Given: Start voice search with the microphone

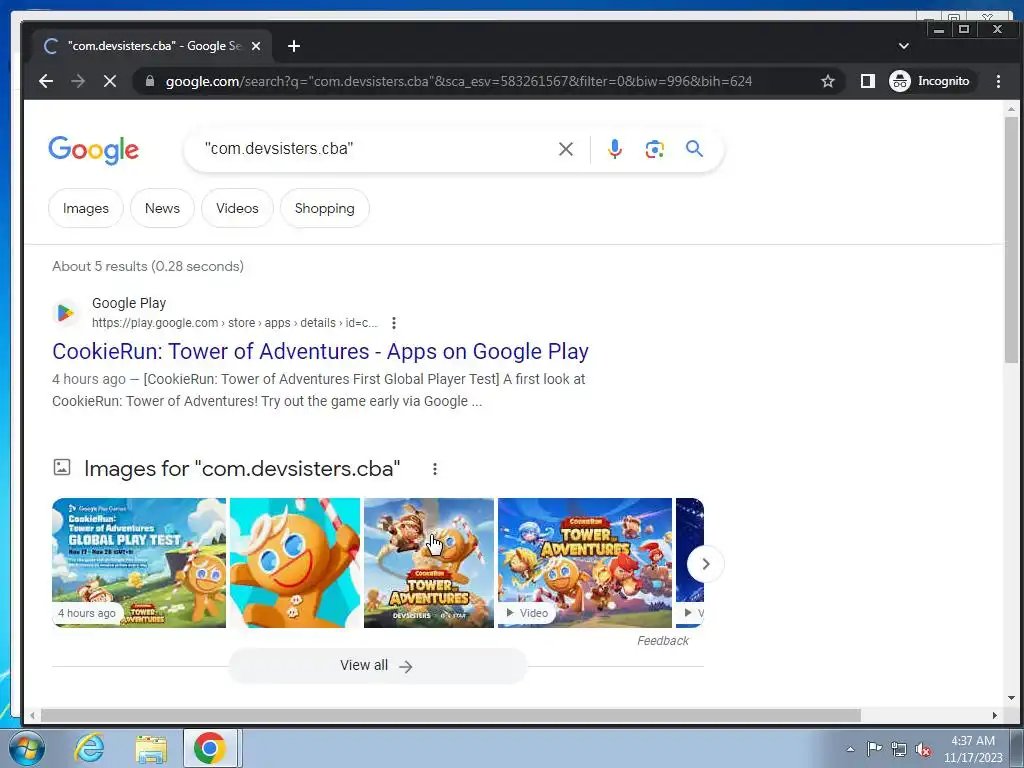Looking at the screenshot, I should click(x=614, y=149).
